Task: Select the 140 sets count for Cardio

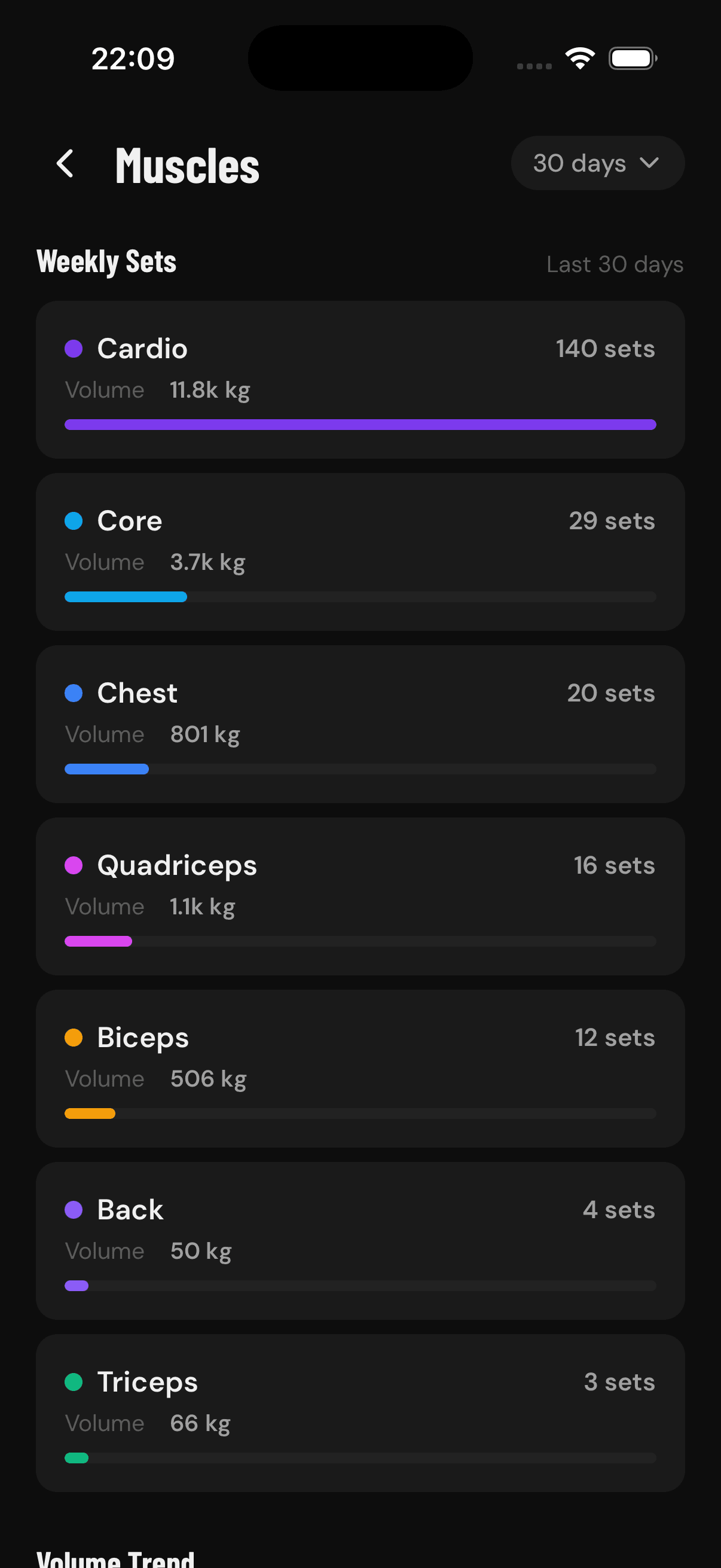Action: coord(606,348)
